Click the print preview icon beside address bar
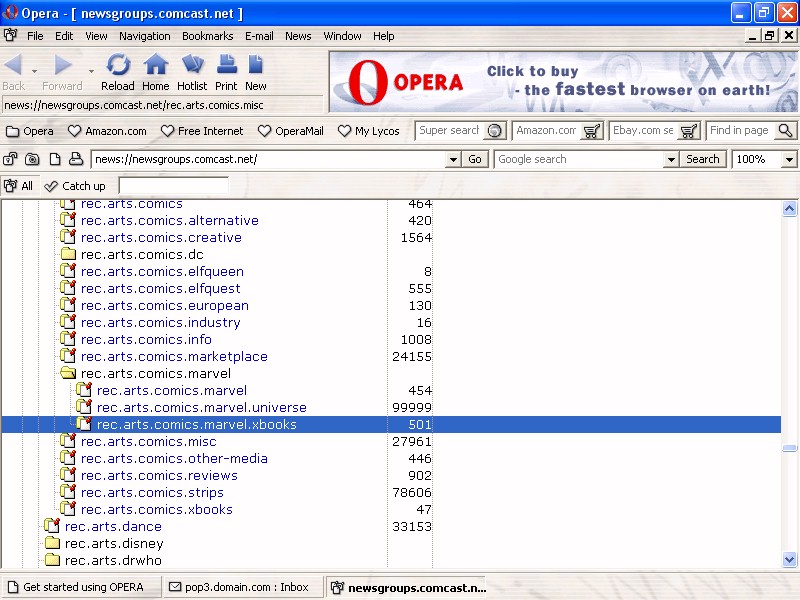 point(76,159)
